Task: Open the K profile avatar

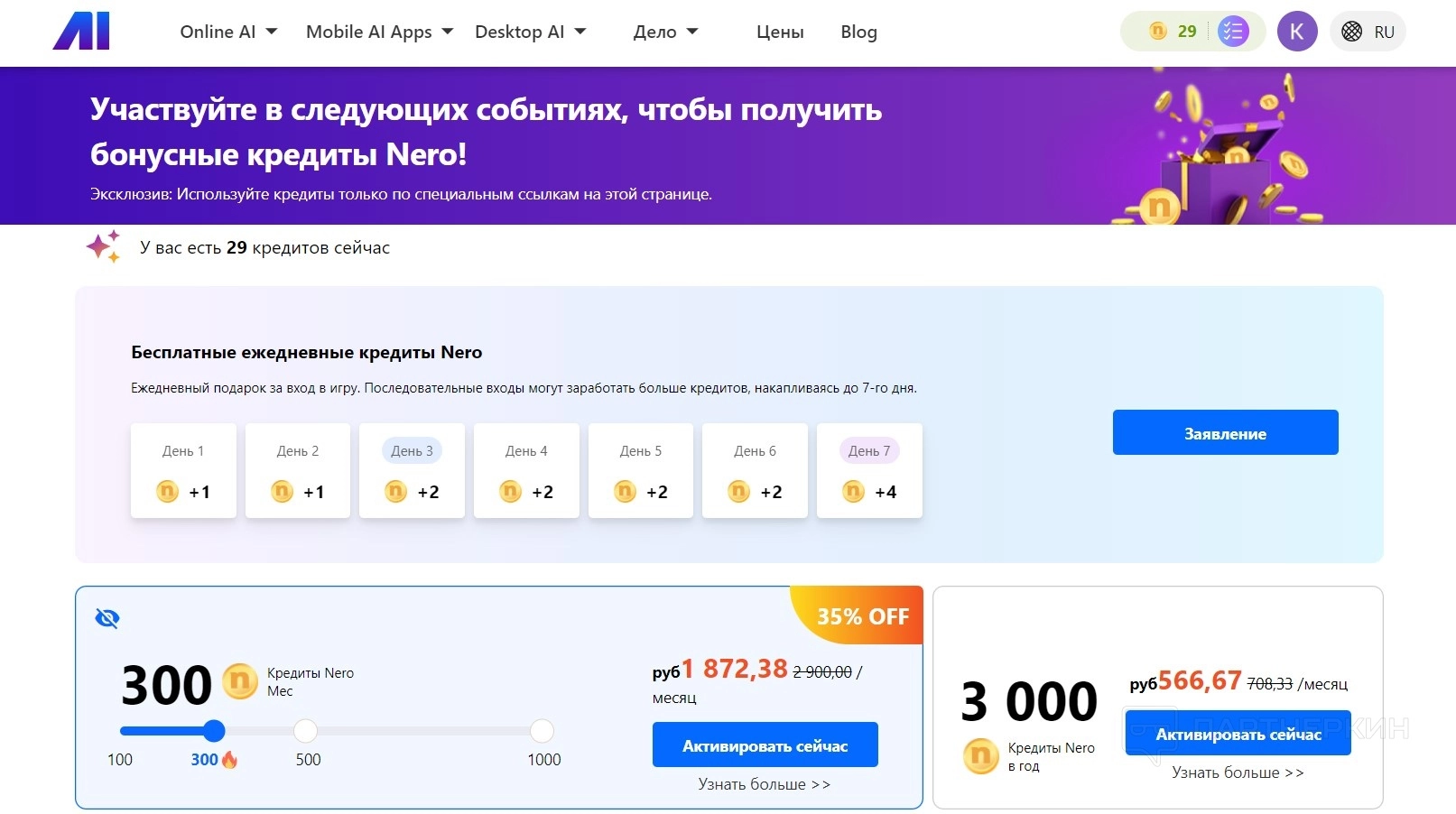Action: coord(1297,32)
